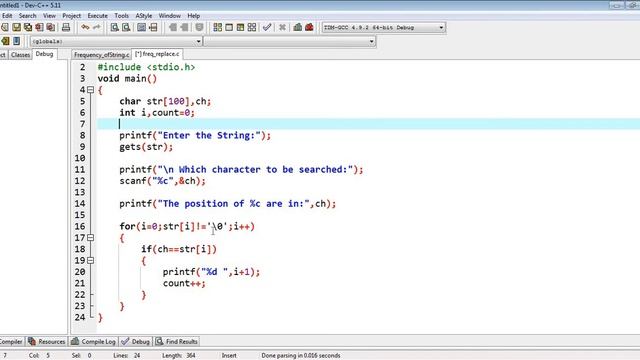Switch to the Frequency_ofString.c file tab
Screen dimensions: 640x360
[x=101, y=55]
